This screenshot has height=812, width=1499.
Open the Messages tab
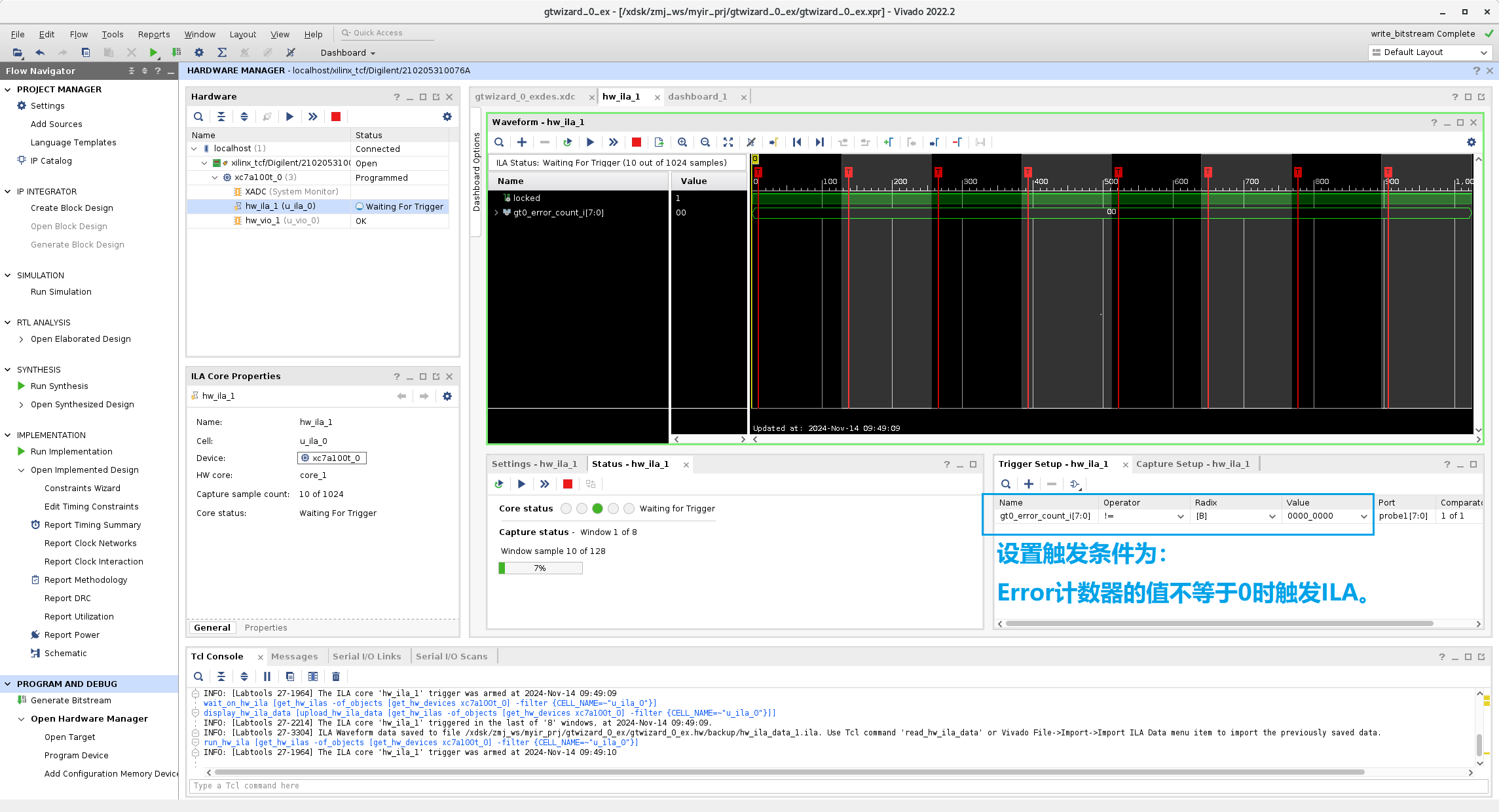point(294,656)
